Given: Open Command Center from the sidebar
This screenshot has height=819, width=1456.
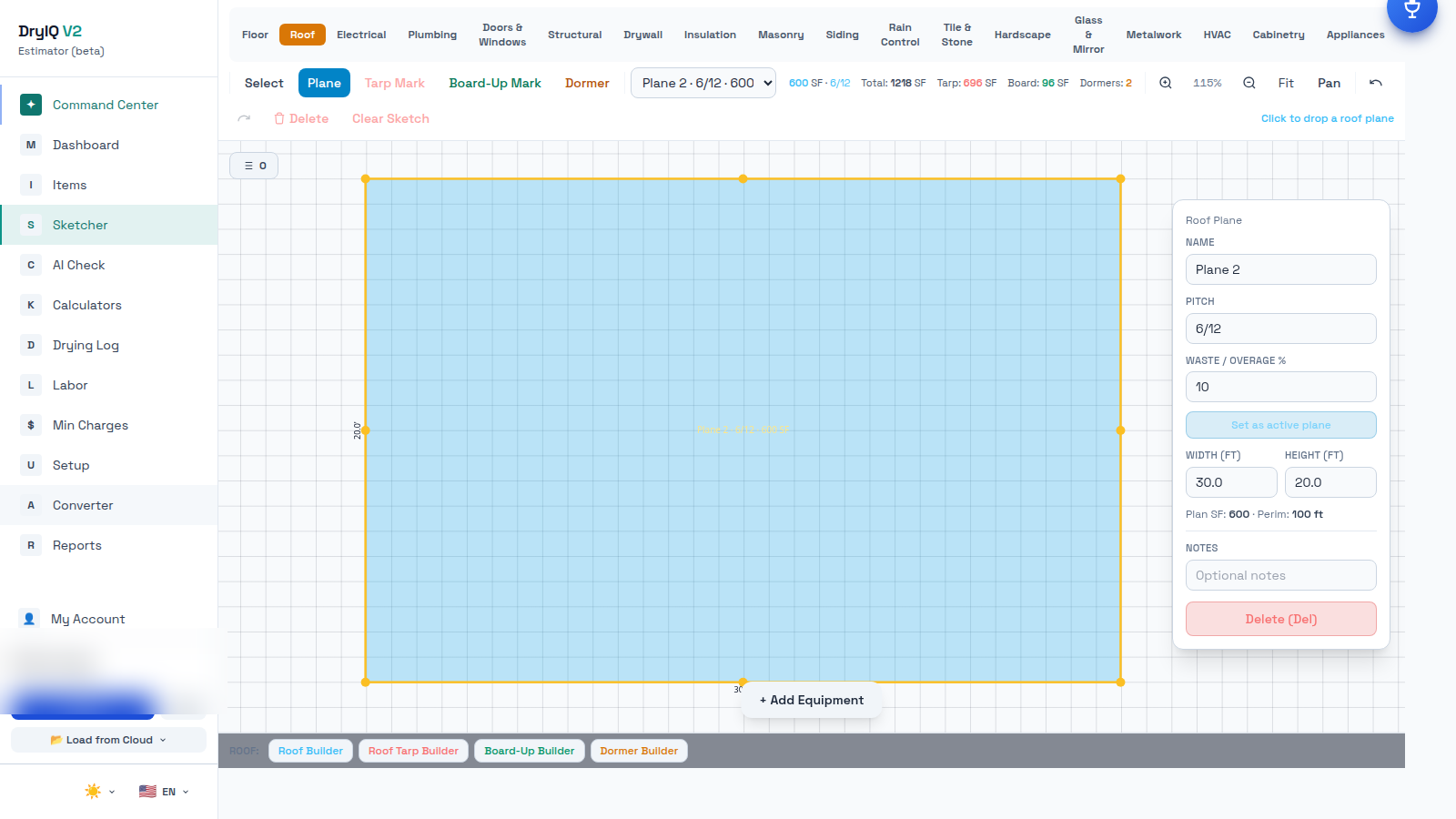Looking at the screenshot, I should [109, 105].
